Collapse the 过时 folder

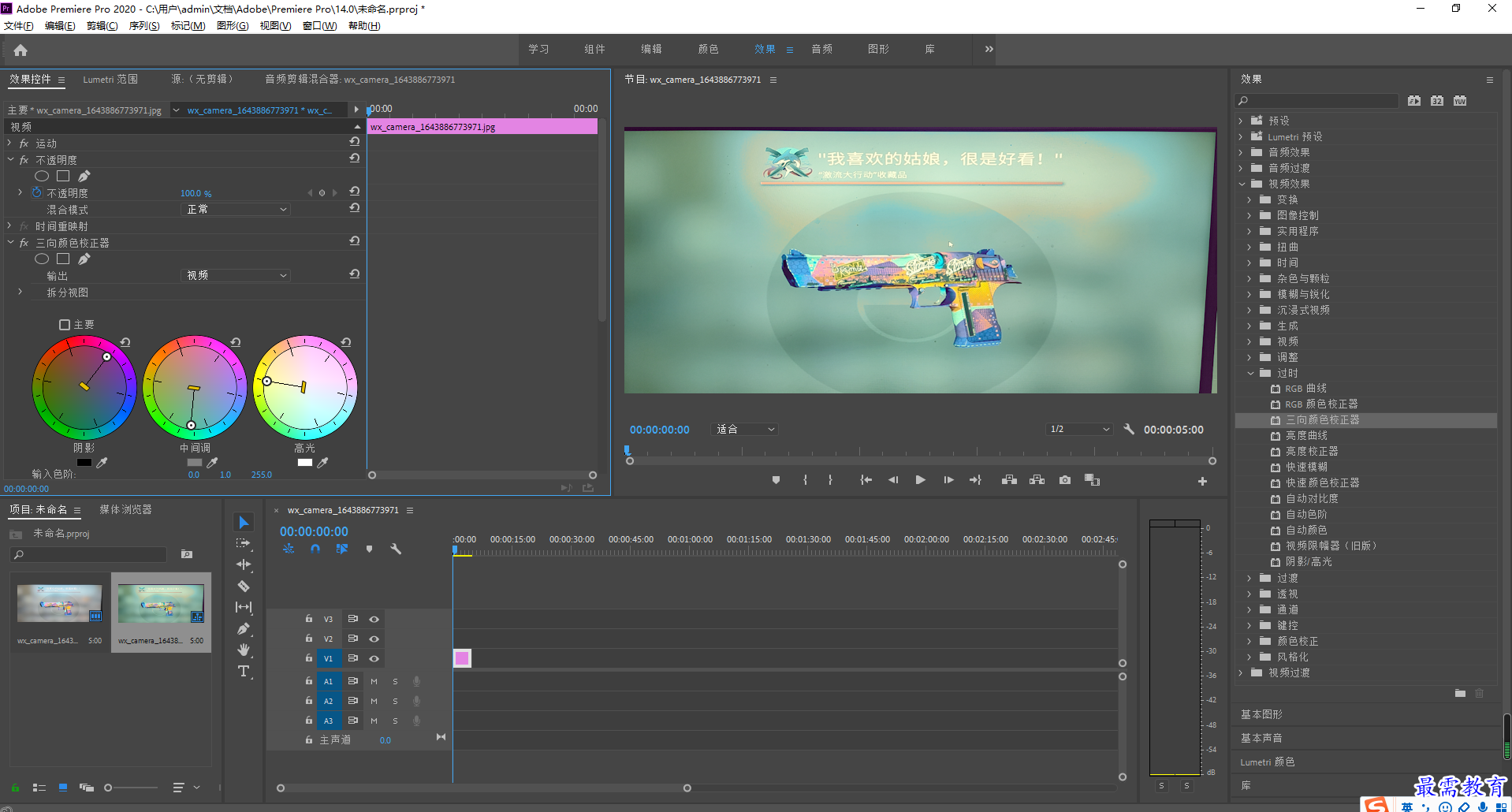[x=1250, y=373]
